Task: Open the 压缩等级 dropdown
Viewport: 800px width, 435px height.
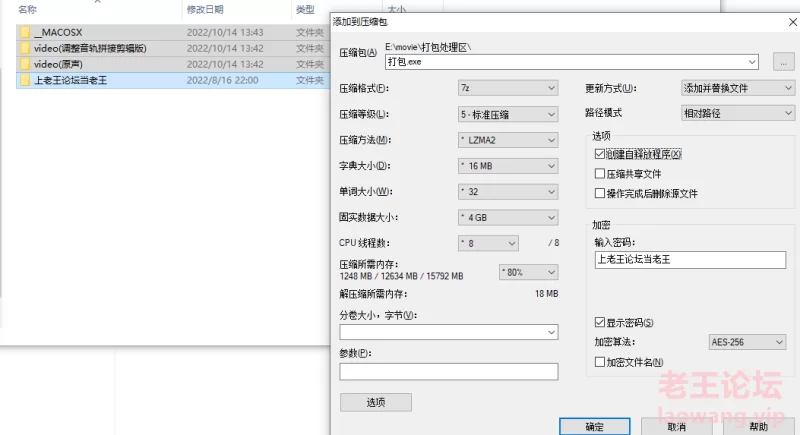Action: pos(508,114)
